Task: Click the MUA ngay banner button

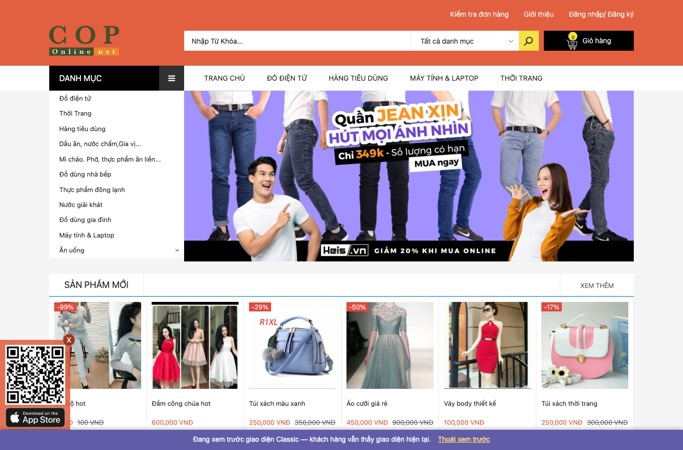Action: pyautogui.click(x=436, y=163)
